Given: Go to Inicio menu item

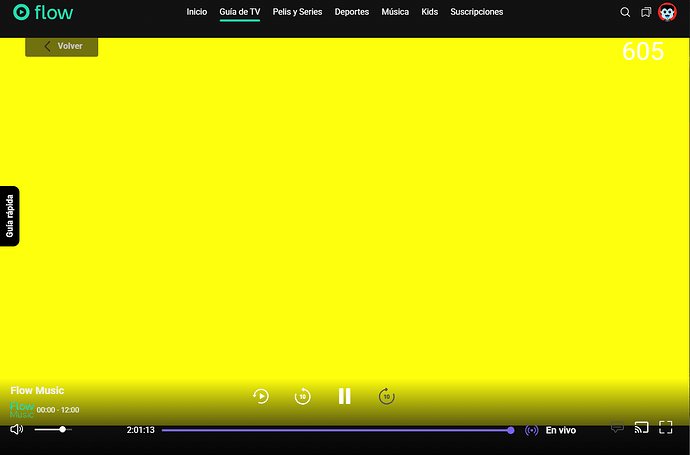Looking at the screenshot, I should 197,12.
